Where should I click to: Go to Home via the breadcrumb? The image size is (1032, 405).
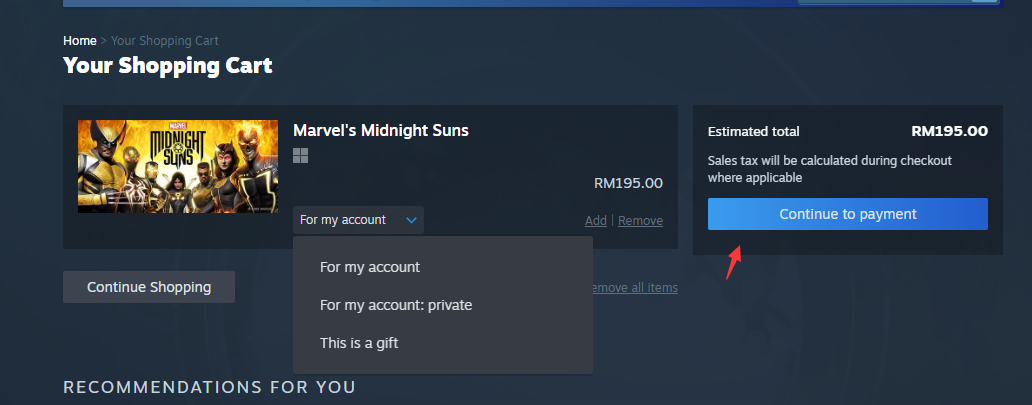click(80, 41)
